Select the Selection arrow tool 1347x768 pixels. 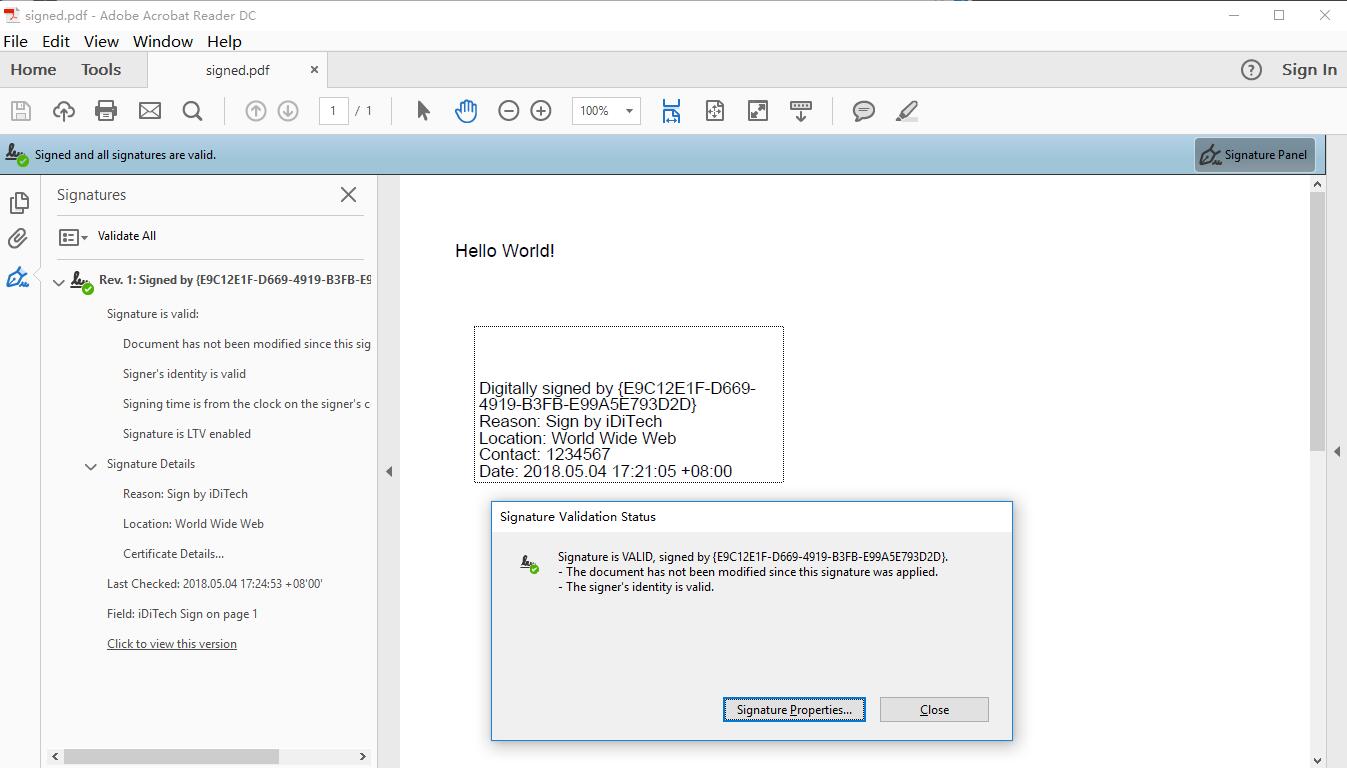click(422, 111)
